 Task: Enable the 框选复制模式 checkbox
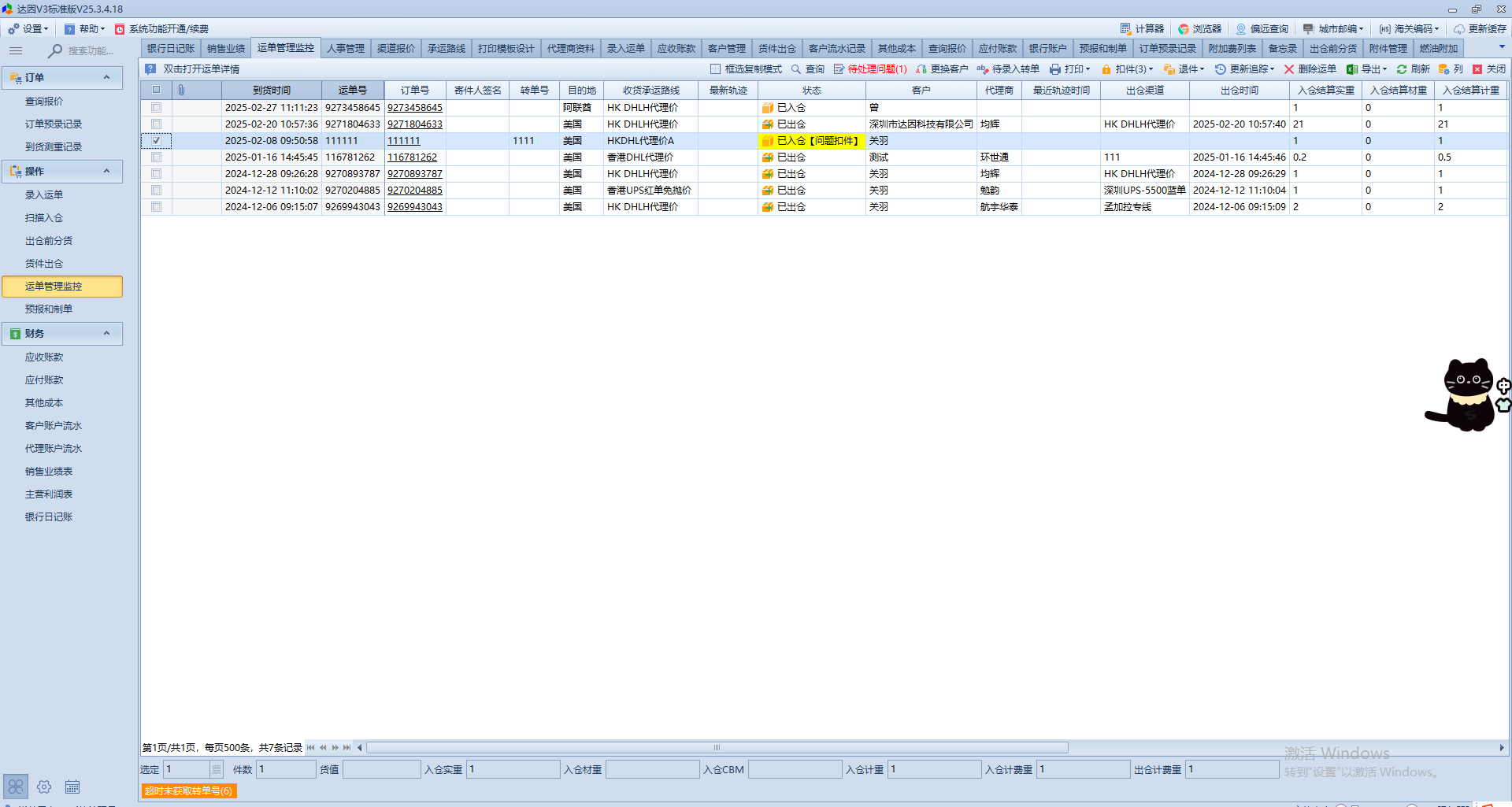[x=716, y=69]
